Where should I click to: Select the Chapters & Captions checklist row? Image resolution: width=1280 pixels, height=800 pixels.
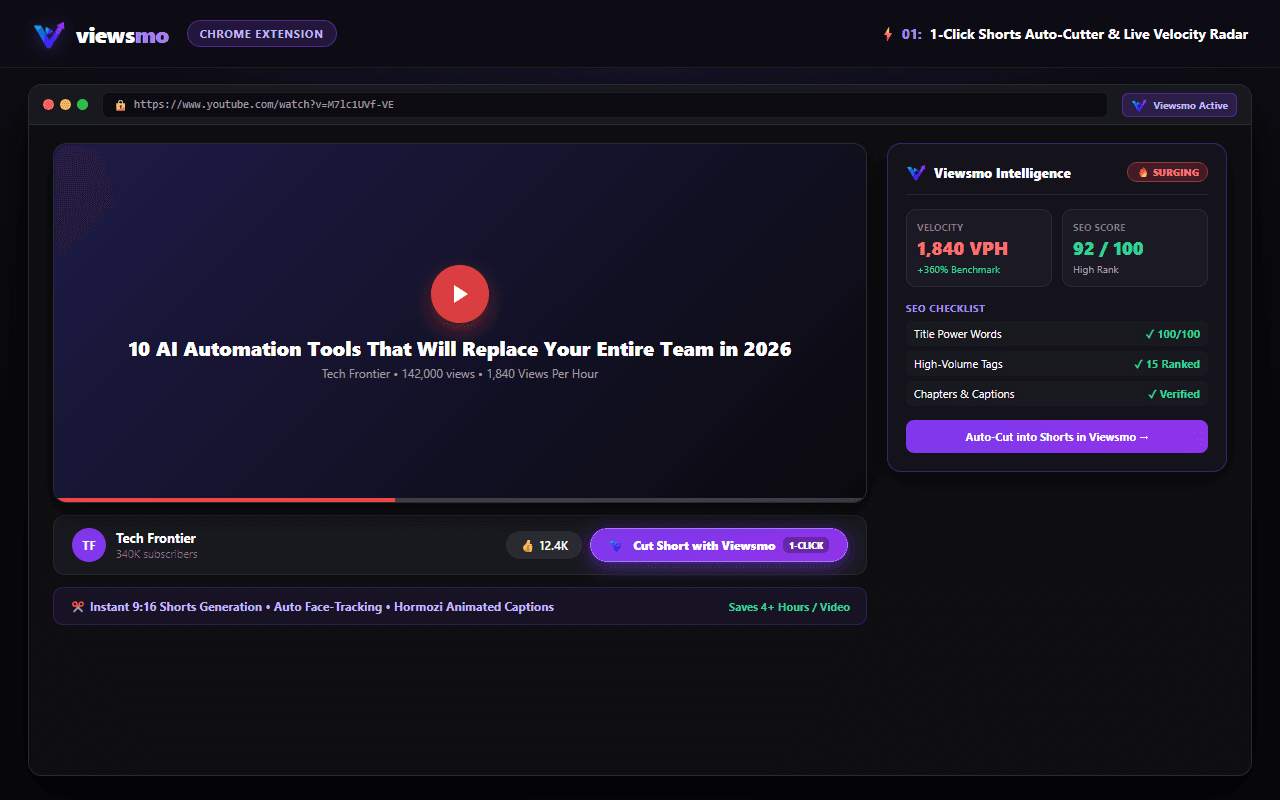[x=1057, y=394]
